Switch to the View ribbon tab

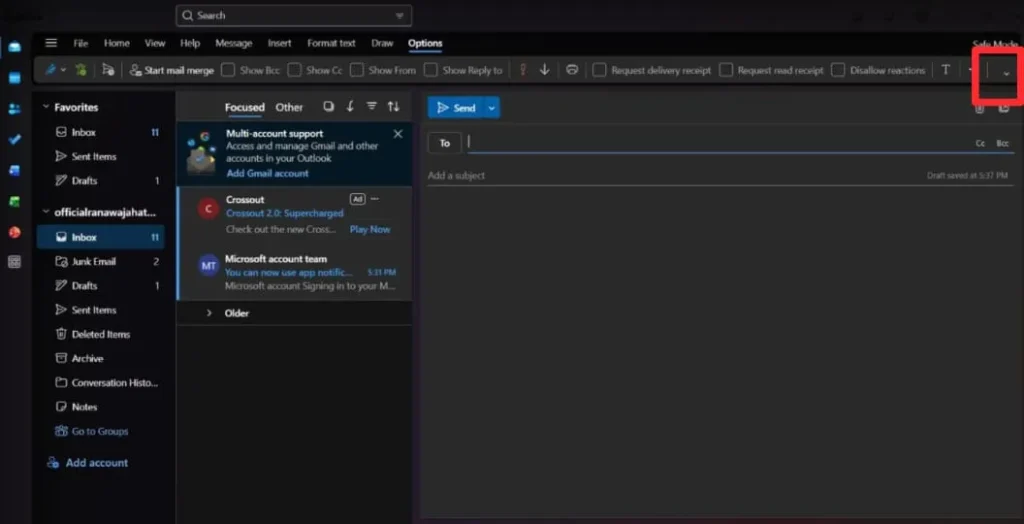coord(155,43)
